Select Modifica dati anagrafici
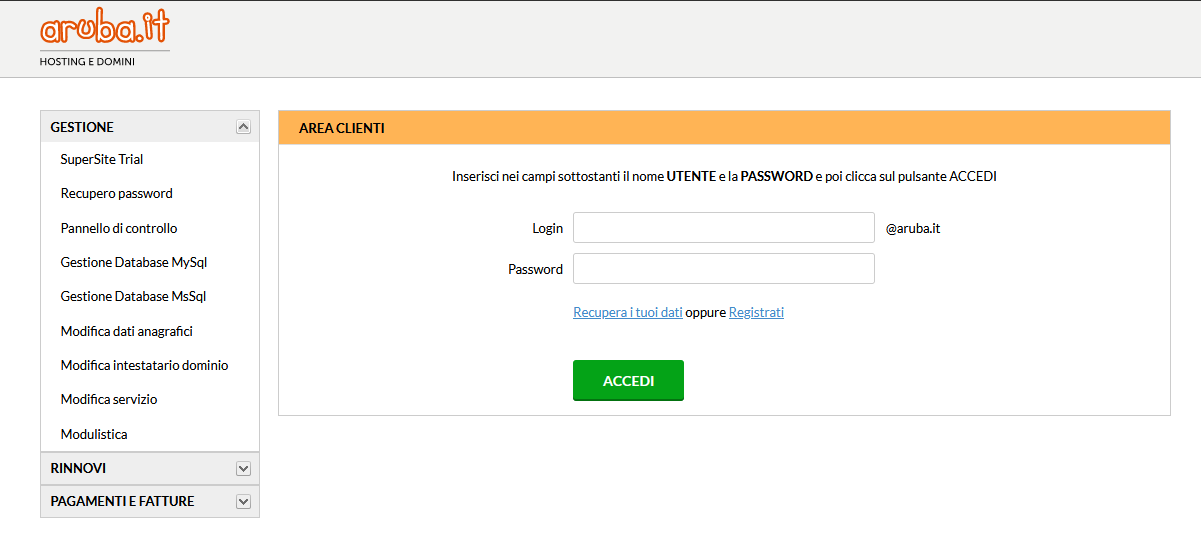The height and width of the screenshot is (539, 1201). pos(127,331)
